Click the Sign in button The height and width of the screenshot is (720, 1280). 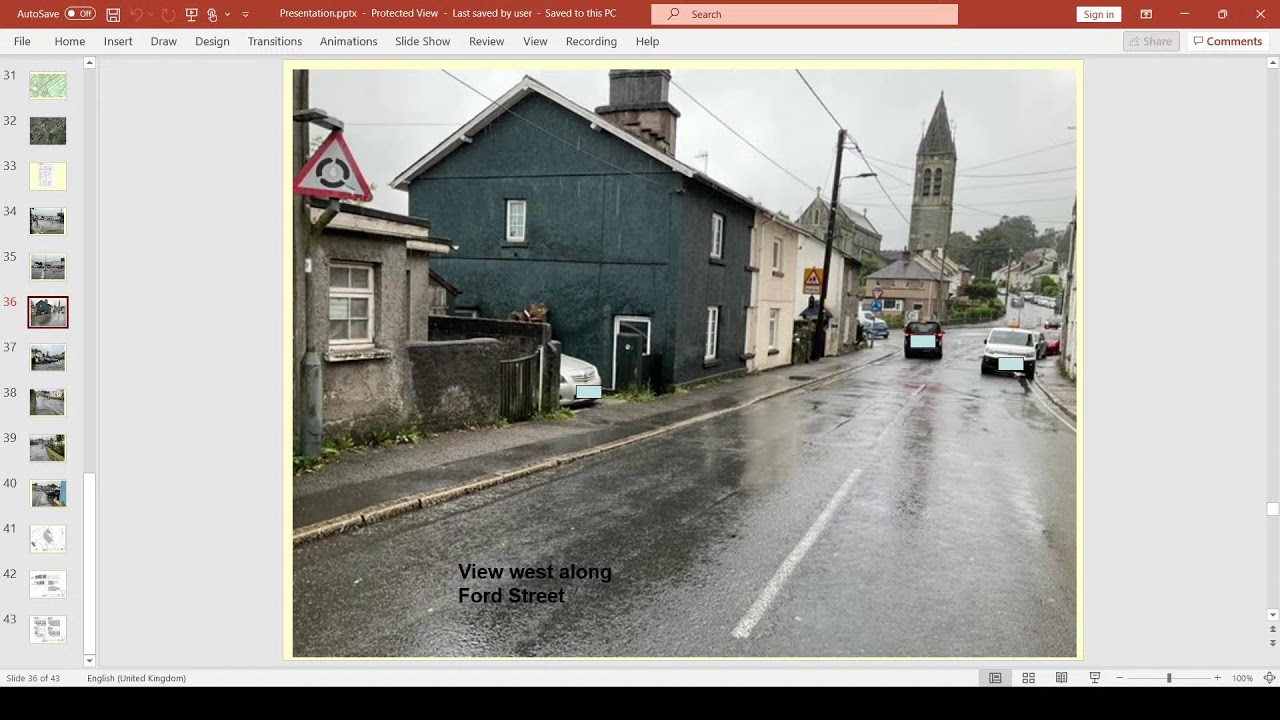point(1099,14)
